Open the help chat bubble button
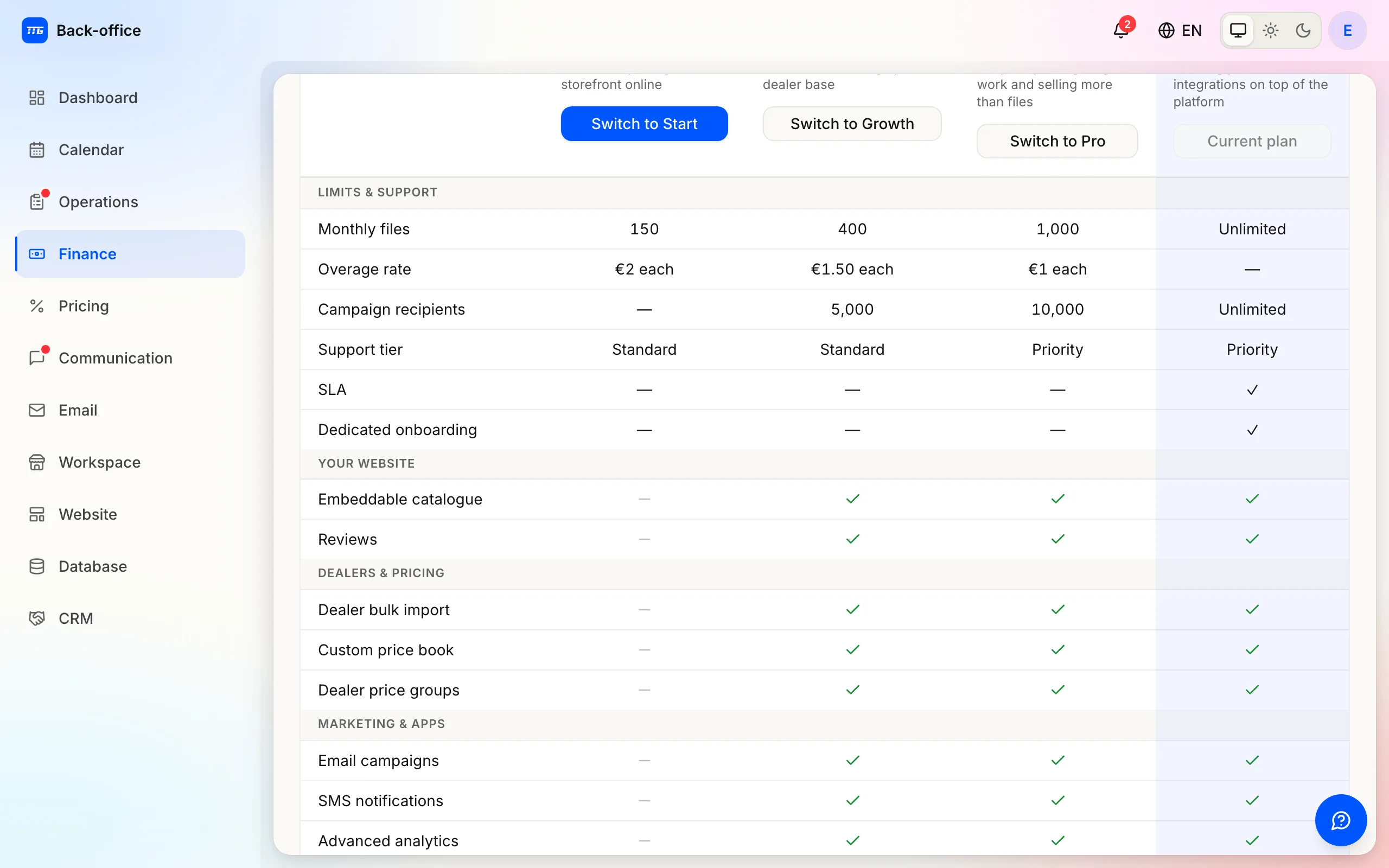 point(1341,820)
